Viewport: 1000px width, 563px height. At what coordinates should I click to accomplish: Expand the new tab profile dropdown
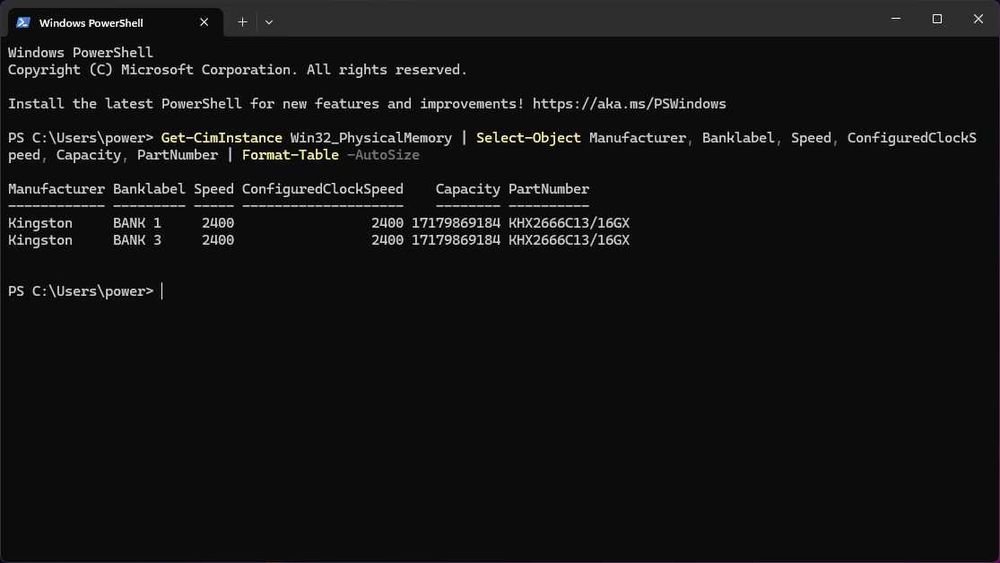tap(268, 21)
